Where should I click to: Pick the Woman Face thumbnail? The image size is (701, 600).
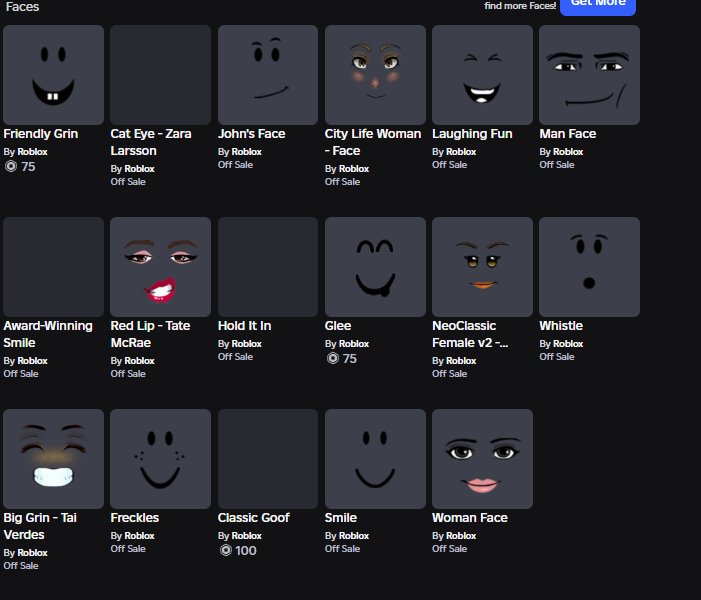[x=482, y=459]
